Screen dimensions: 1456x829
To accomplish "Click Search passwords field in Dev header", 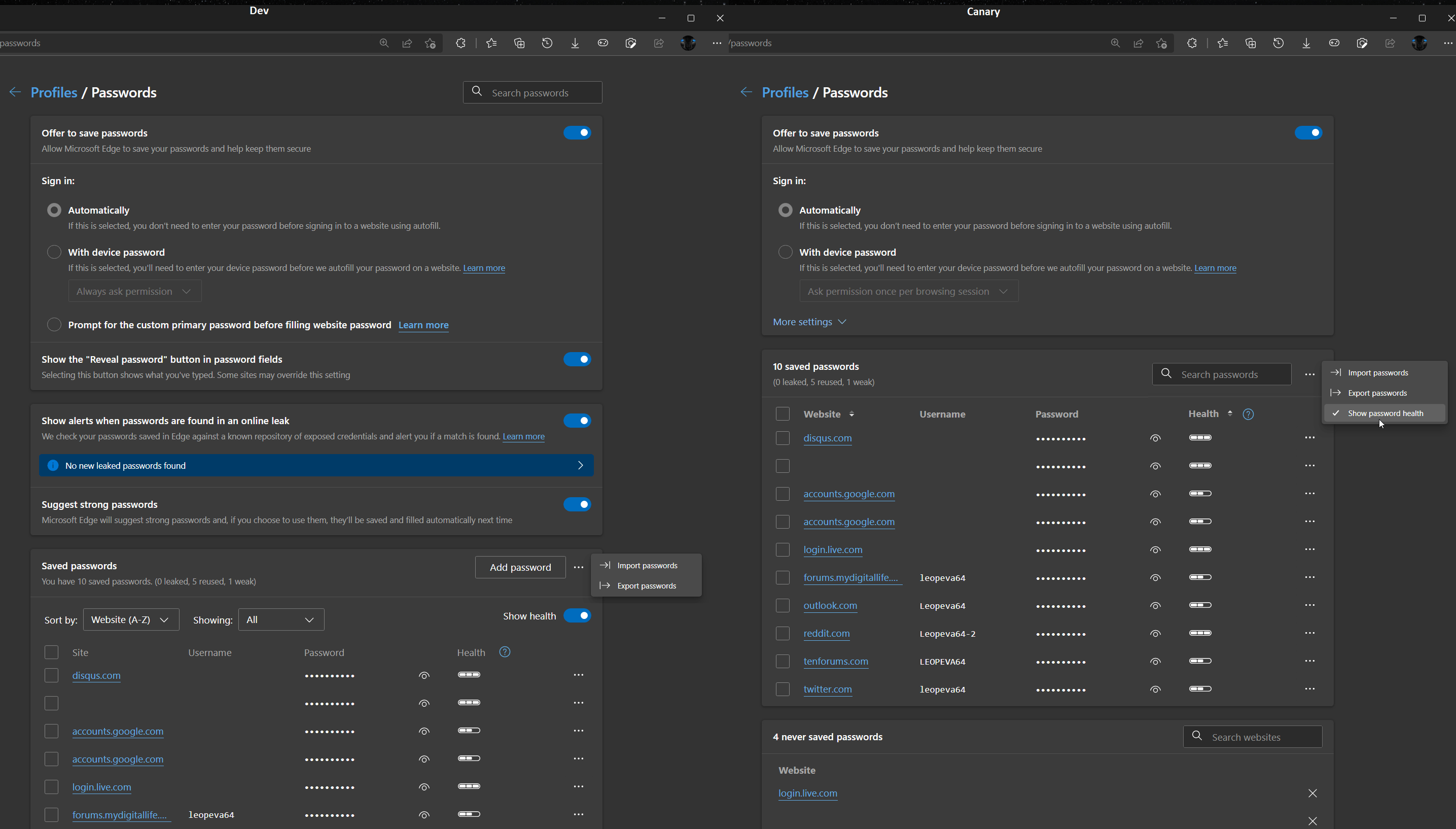I will [x=532, y=92].
